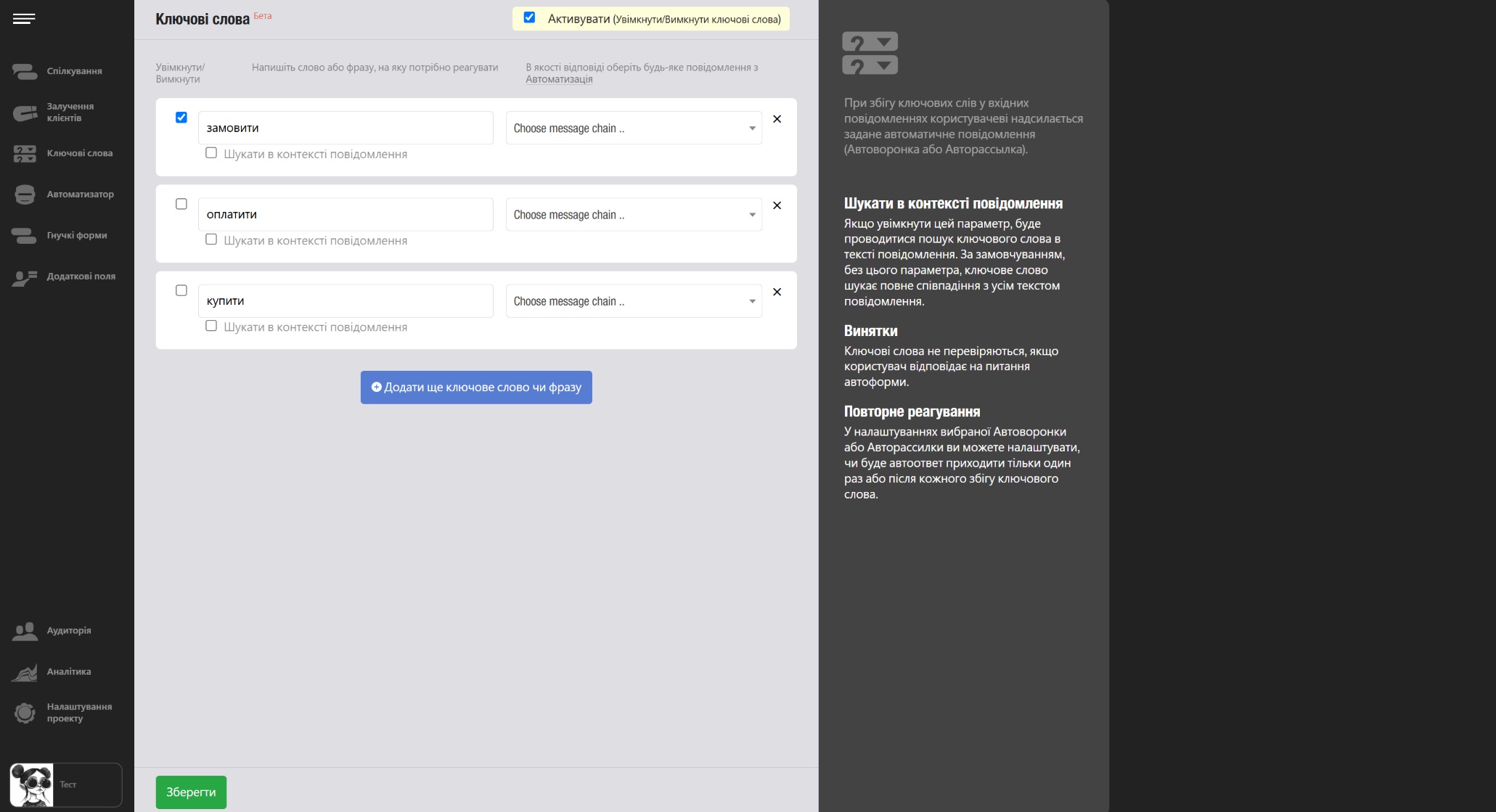Click the Аудиторія people icon
Viewport: 1496px width, 812px height.
(x=25, y=631)
